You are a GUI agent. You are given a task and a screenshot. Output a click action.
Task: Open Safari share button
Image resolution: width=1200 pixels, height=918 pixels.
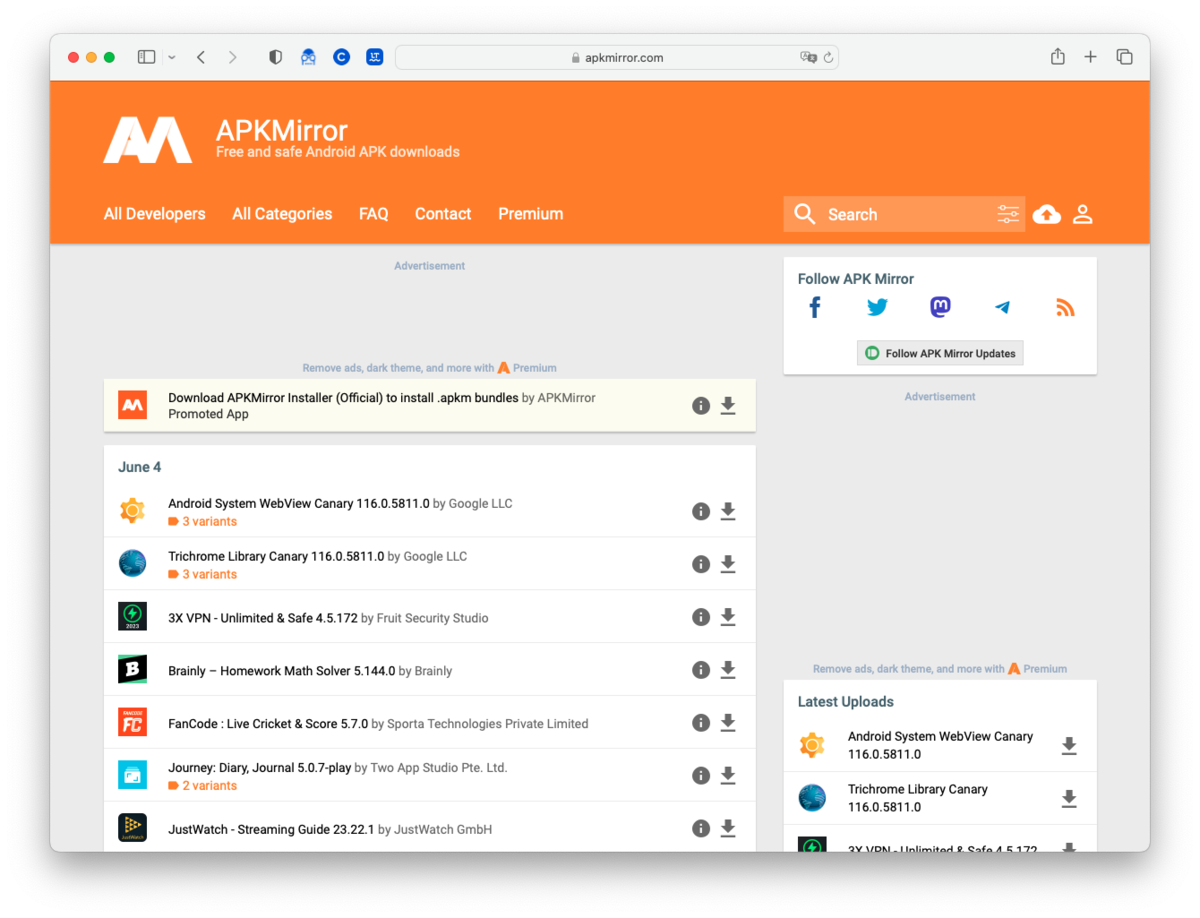point(1058,57)
